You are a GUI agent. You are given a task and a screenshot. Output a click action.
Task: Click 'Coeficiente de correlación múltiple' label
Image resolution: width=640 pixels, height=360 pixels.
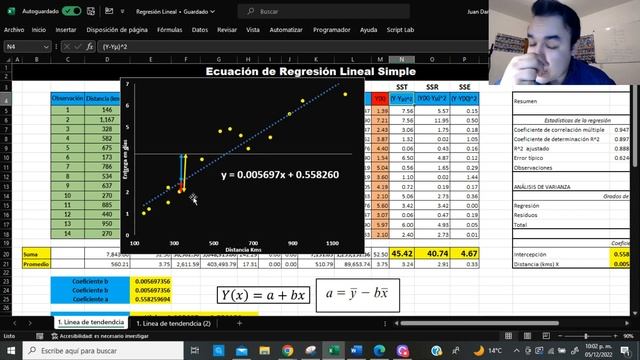559,130
